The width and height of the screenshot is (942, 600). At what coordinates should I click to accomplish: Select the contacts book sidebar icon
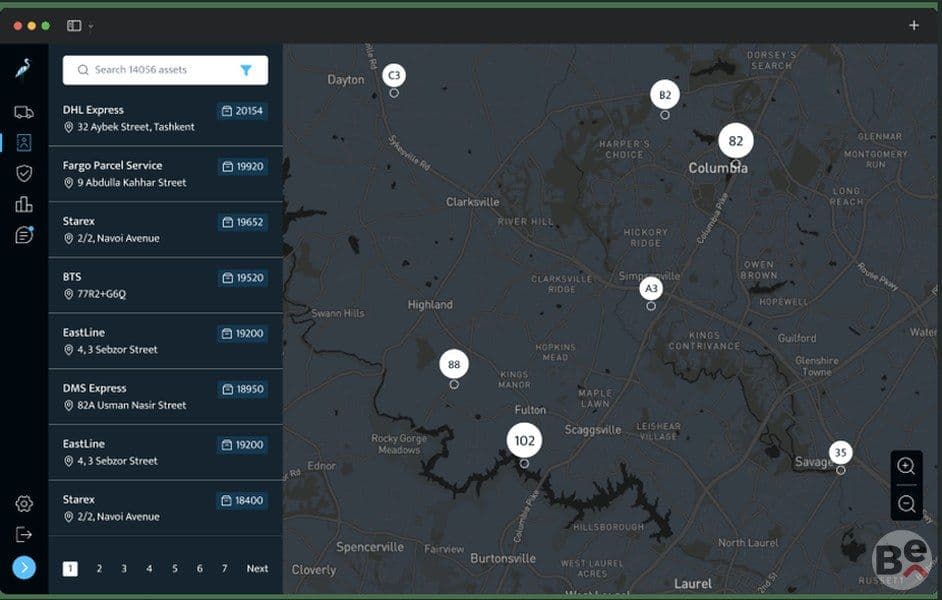pyautogui.click(x=24, y=143)
